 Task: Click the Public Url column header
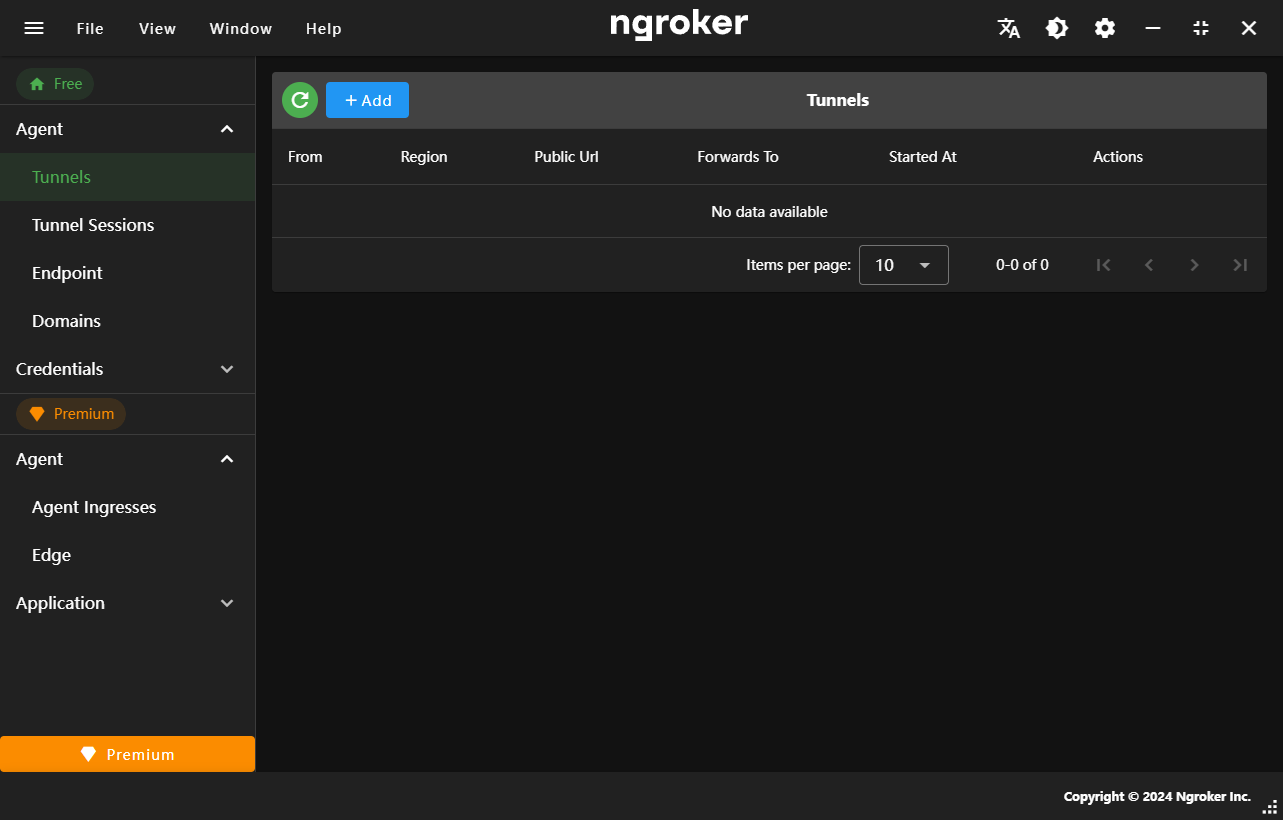[x=566, y=157]
